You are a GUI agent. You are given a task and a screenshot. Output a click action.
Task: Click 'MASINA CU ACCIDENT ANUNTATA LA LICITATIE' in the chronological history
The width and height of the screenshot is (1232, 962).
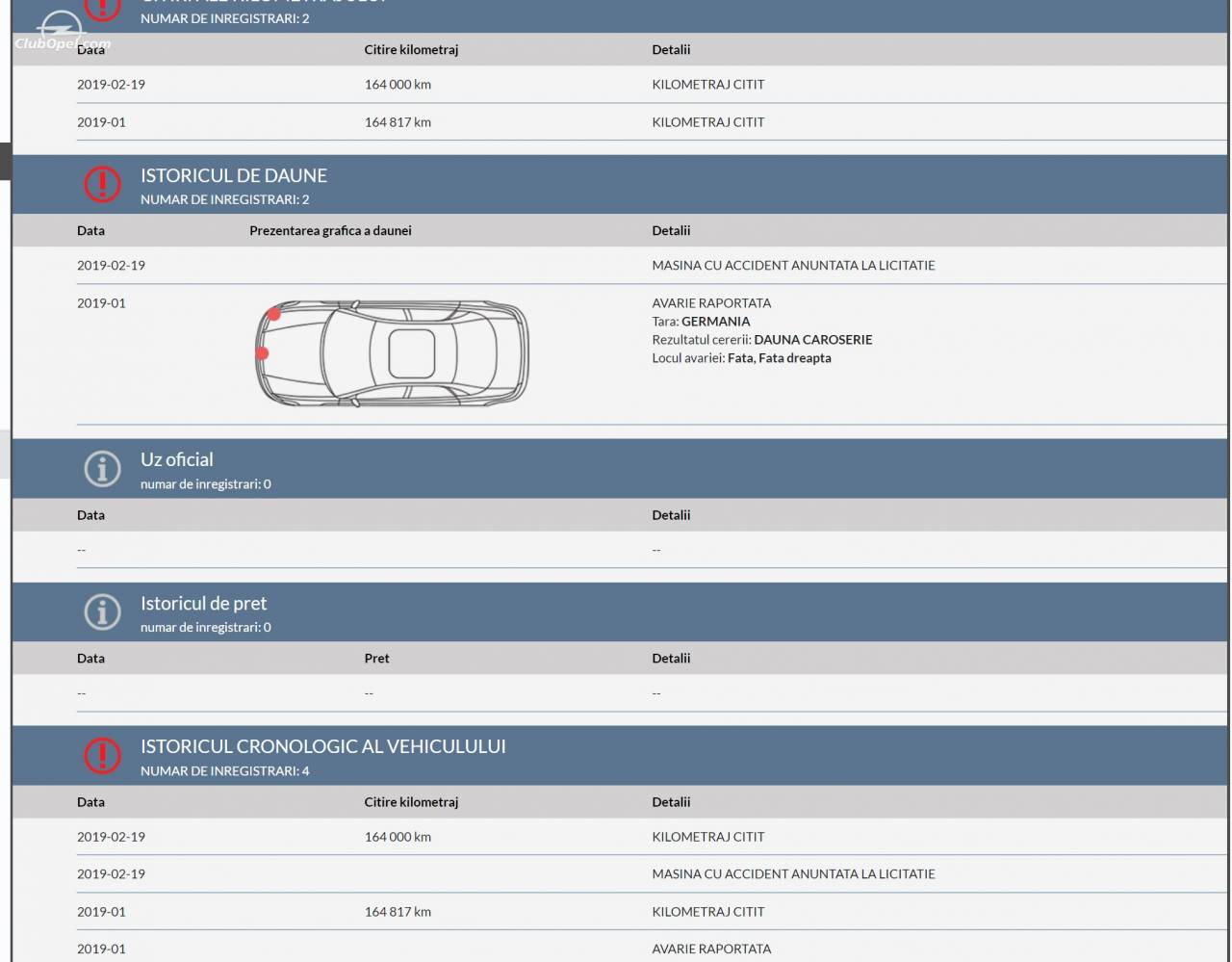click(794, 873)
